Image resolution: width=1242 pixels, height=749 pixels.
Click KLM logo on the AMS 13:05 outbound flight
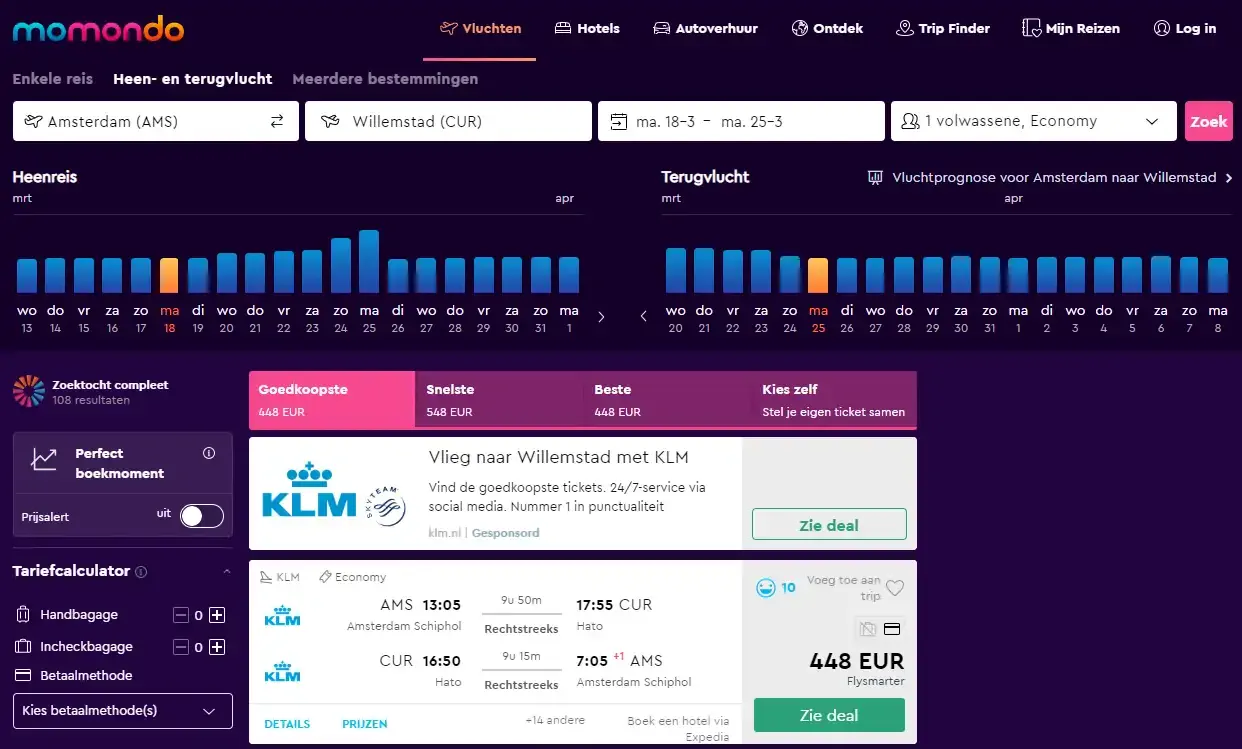point(282,615)
